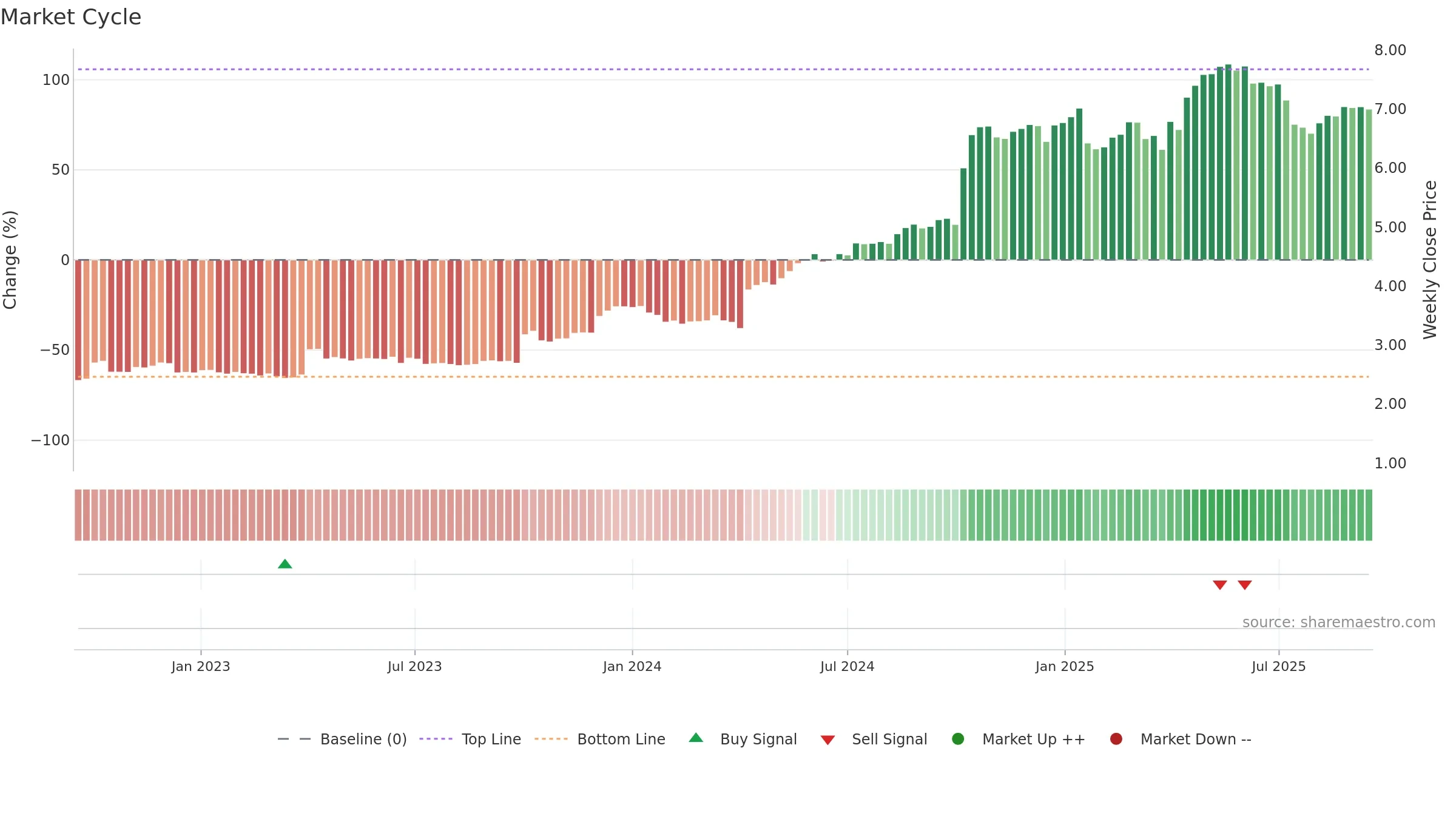The width and height of the screenshot is (1456, 819).
Task: Click the 100 tick on left axis
Action: pos(56,80)
